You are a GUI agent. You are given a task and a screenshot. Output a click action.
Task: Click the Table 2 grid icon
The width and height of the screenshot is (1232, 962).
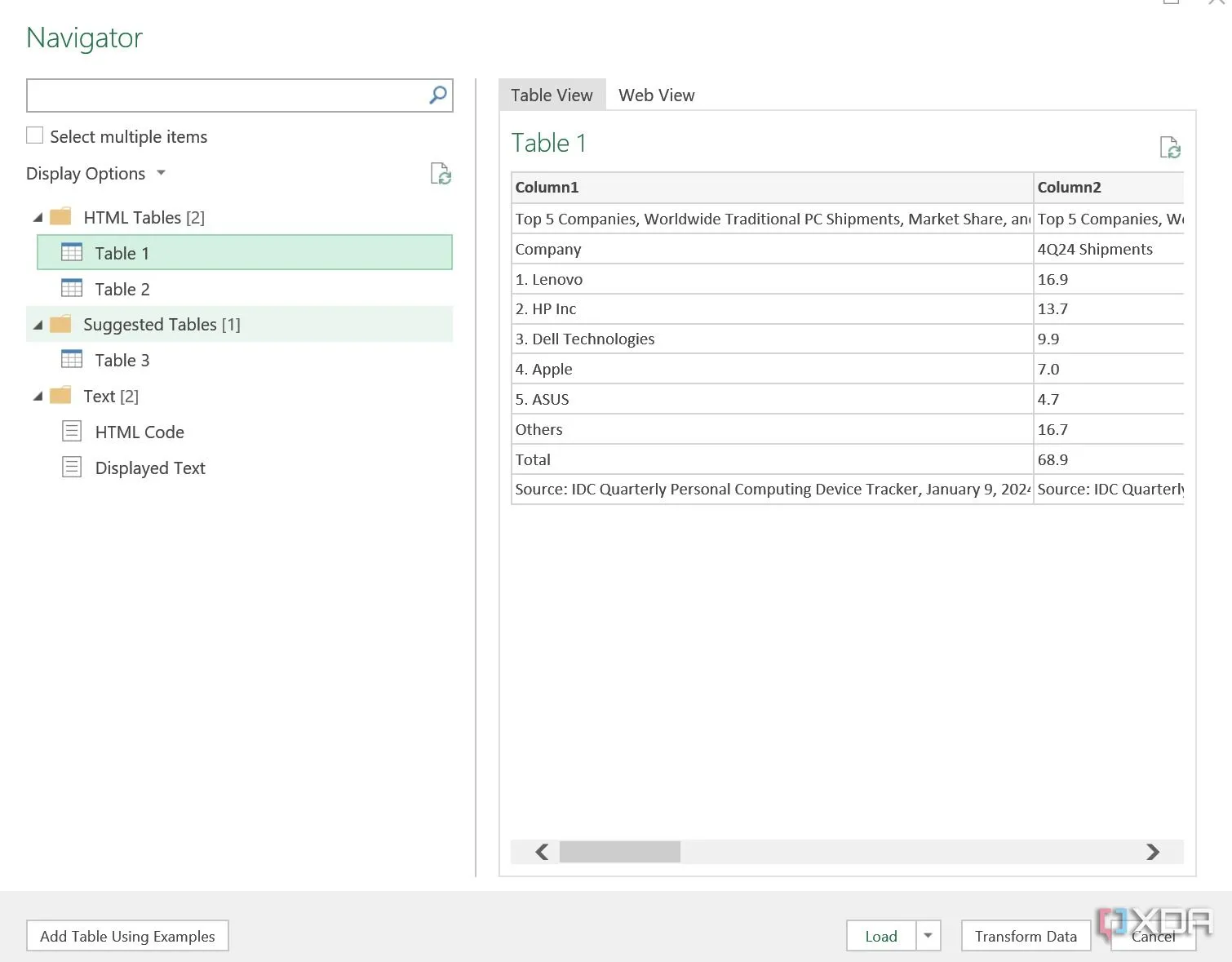[x=72, y=288]
